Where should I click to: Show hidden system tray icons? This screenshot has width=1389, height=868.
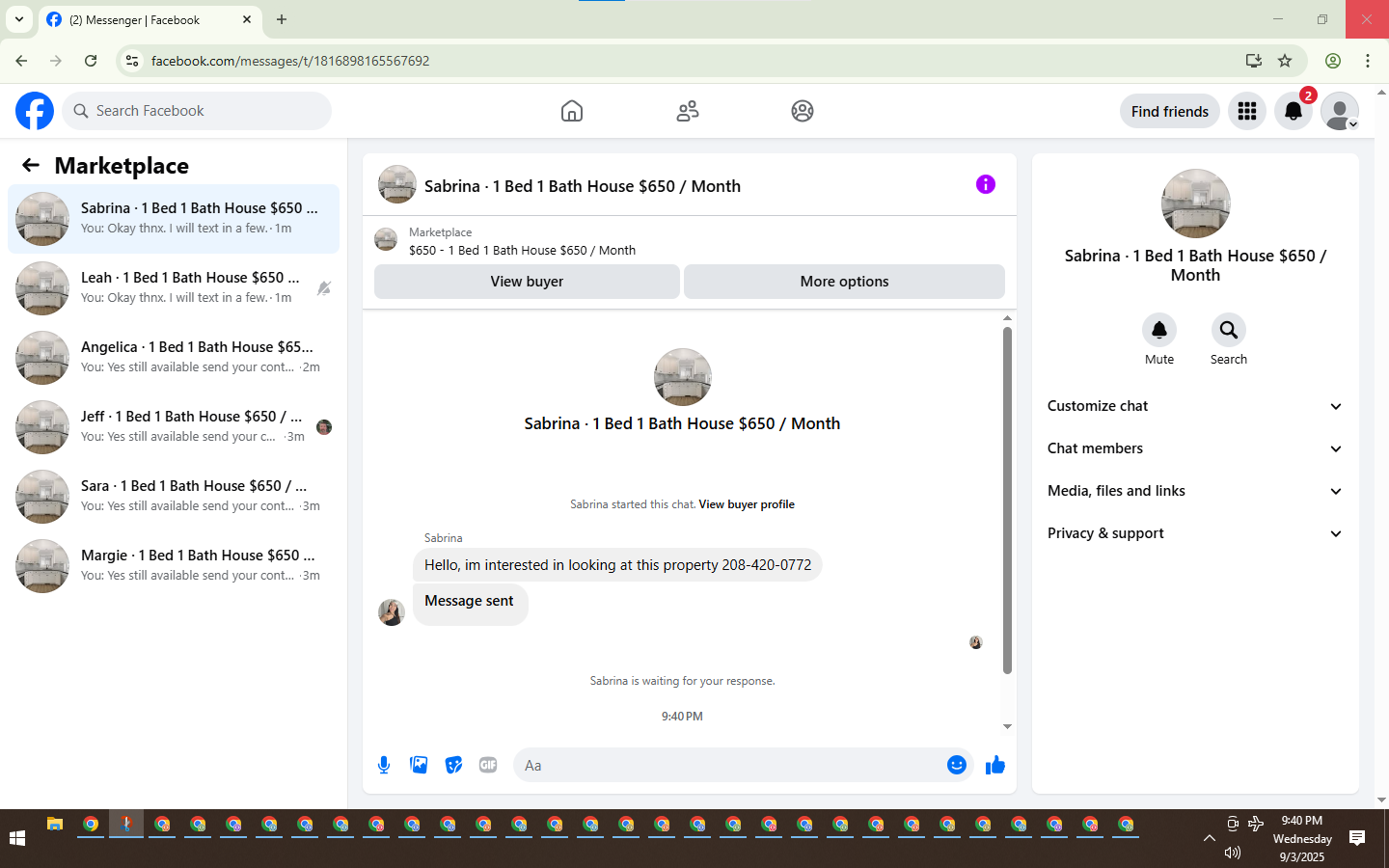[1210, 838]
